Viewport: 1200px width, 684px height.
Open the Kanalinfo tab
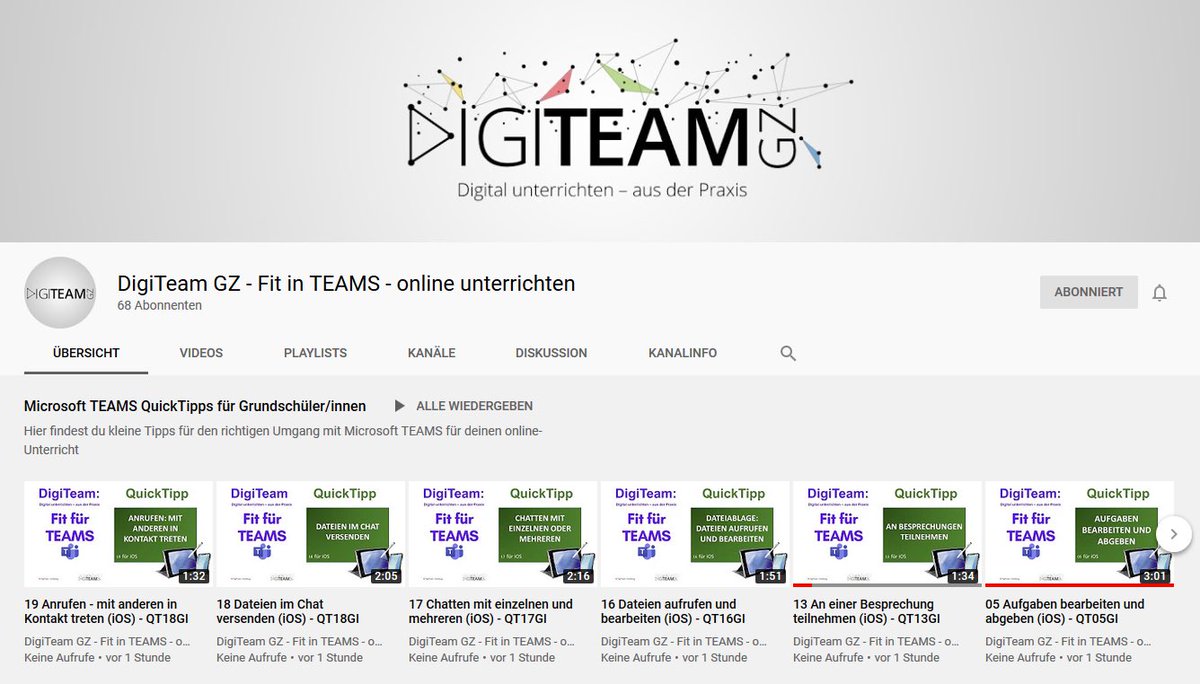683,353
